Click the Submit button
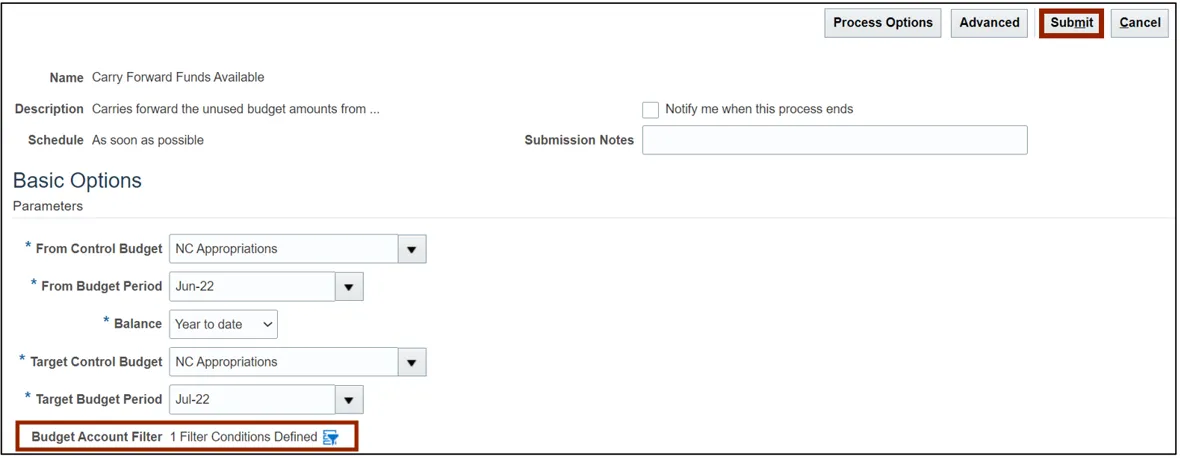Image resolution: width=1180 pixels, height=458 pixels. point(1071,23)
